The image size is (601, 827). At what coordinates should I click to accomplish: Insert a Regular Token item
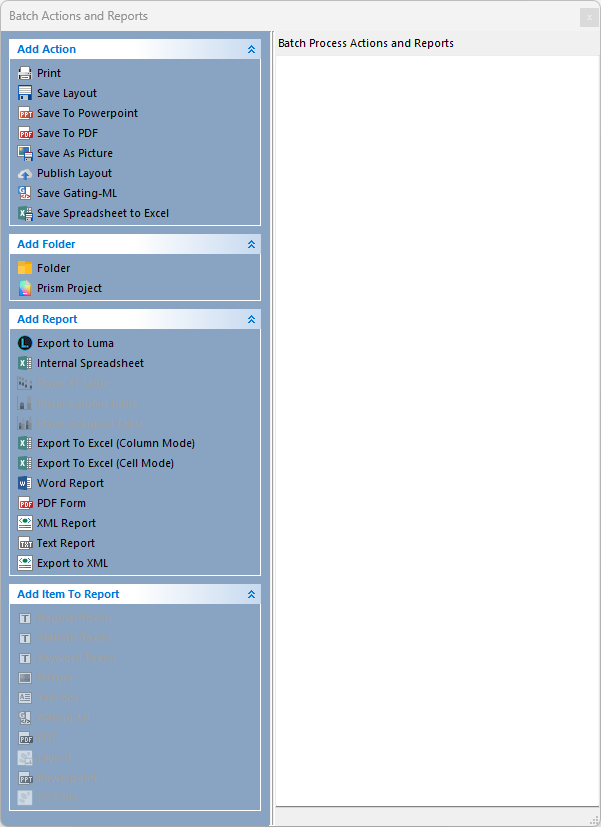(64, 618)
